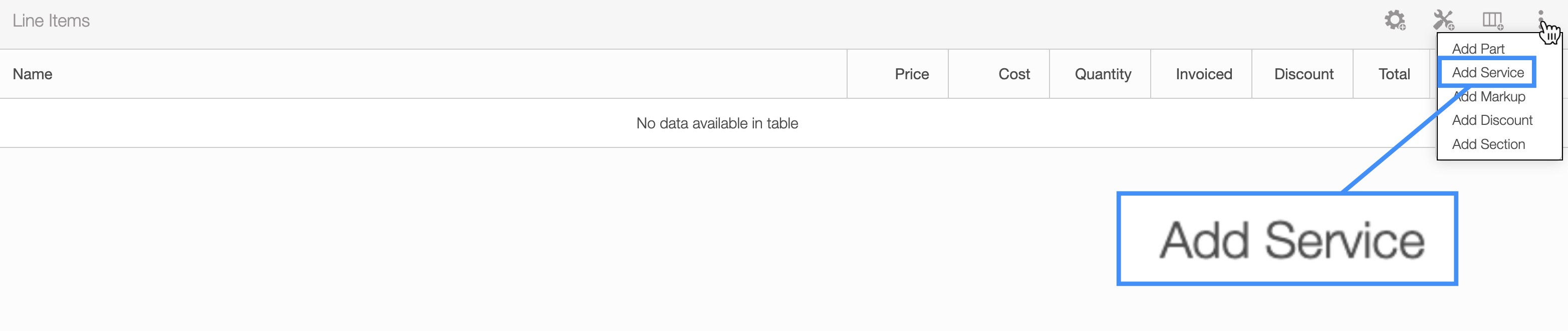The image size is (1568, 331).
Task: Sort by the Invoiced column
Action: point(1203,74)
